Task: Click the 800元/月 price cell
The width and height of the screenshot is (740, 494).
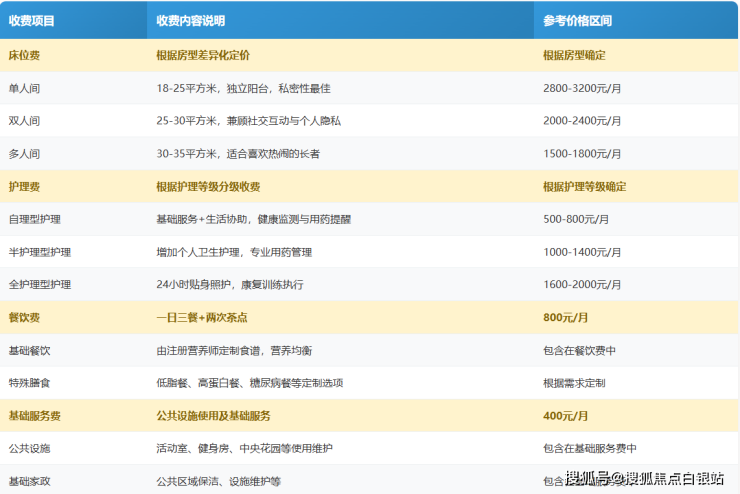Action: coord(563,317)
